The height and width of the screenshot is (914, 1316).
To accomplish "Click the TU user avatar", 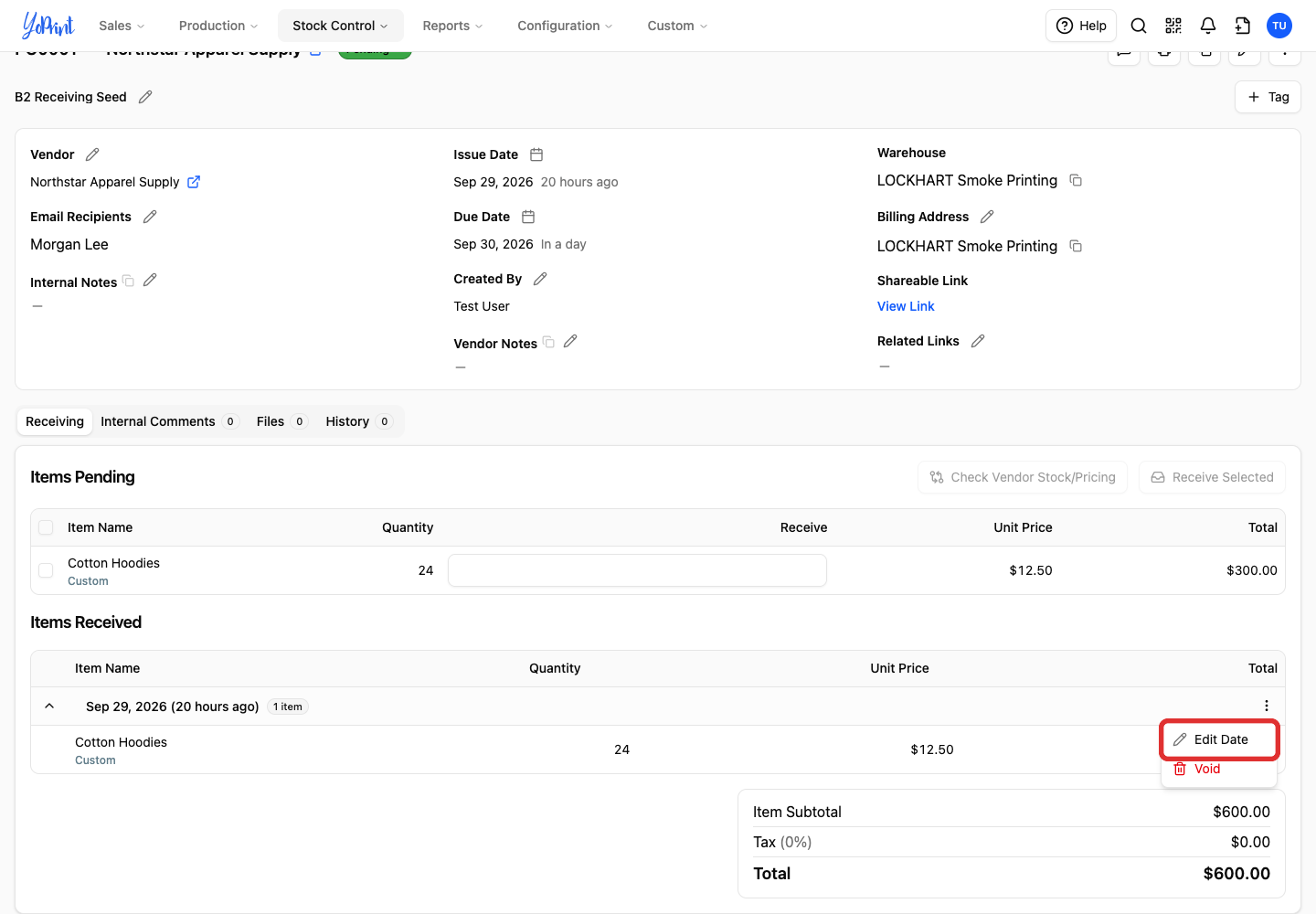I will click(x=1279, y=26).
